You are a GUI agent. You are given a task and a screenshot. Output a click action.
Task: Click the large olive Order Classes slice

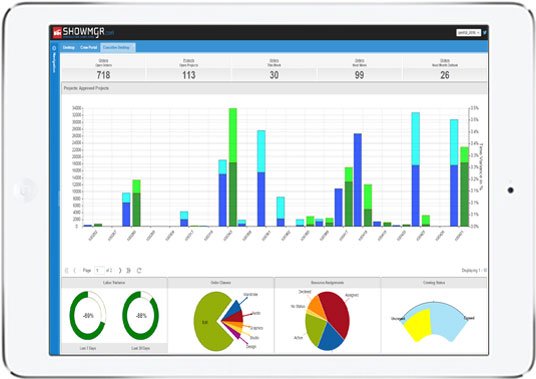(x=208, y=322)
